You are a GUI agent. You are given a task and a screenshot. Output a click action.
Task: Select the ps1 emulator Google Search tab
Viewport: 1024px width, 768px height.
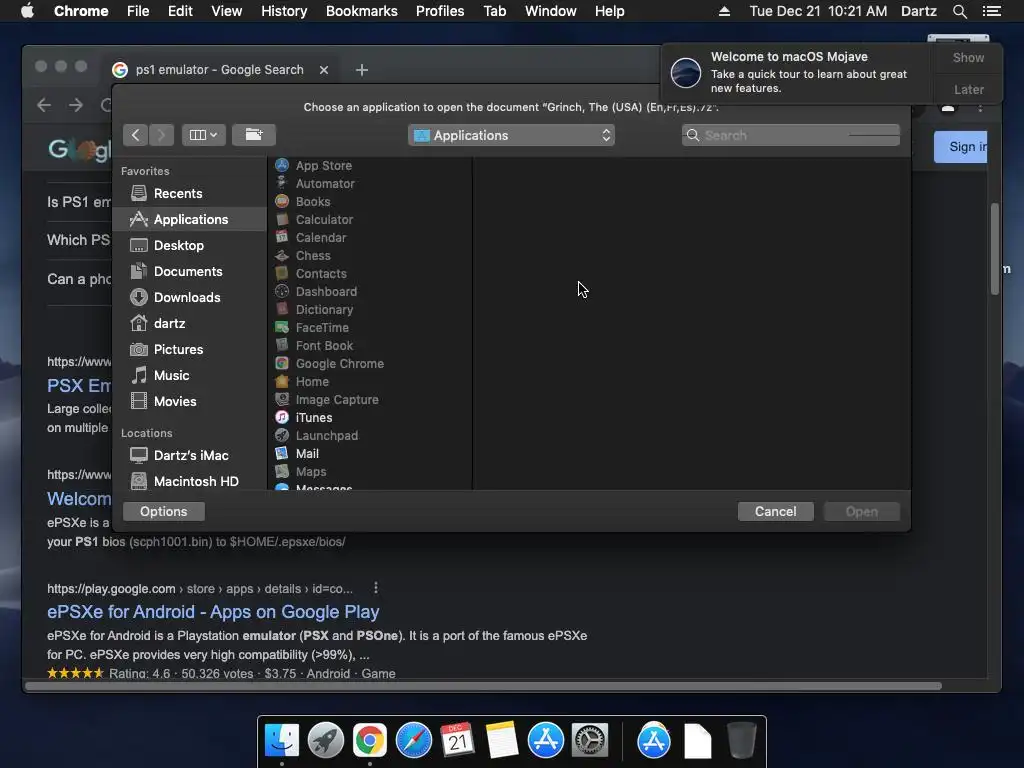click(219, 69)
